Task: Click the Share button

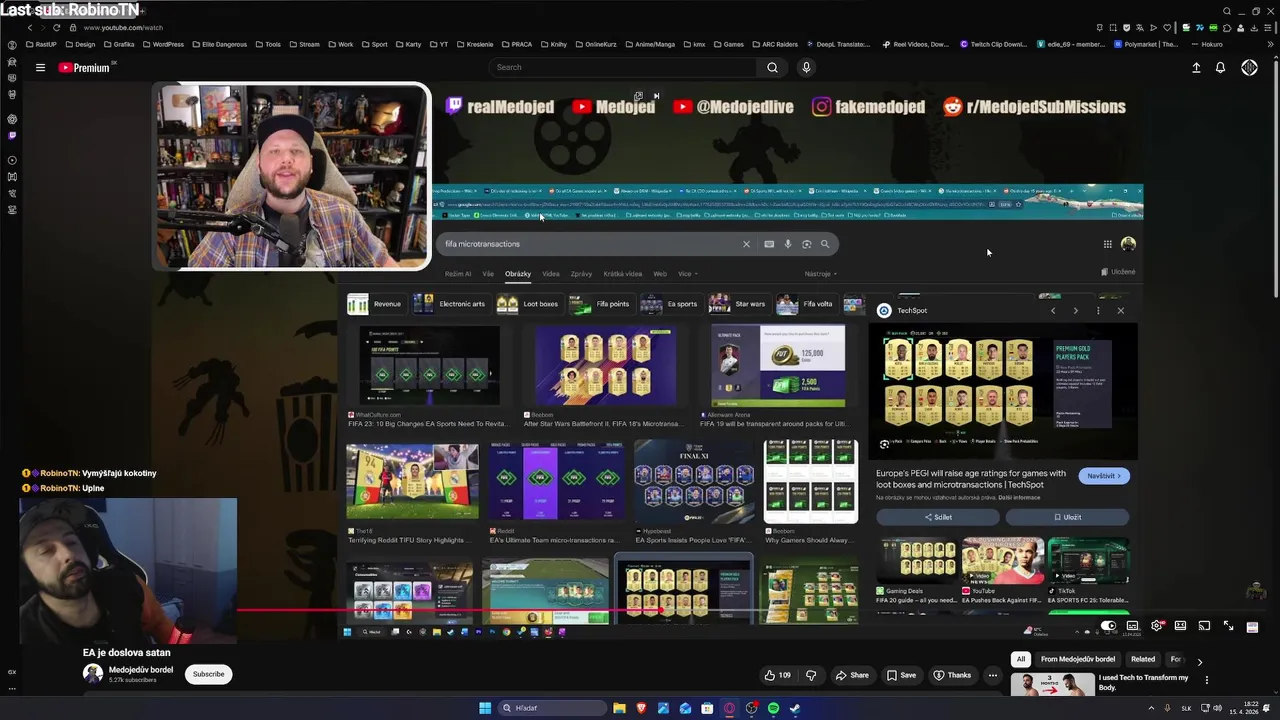Action: click(852, 675)
